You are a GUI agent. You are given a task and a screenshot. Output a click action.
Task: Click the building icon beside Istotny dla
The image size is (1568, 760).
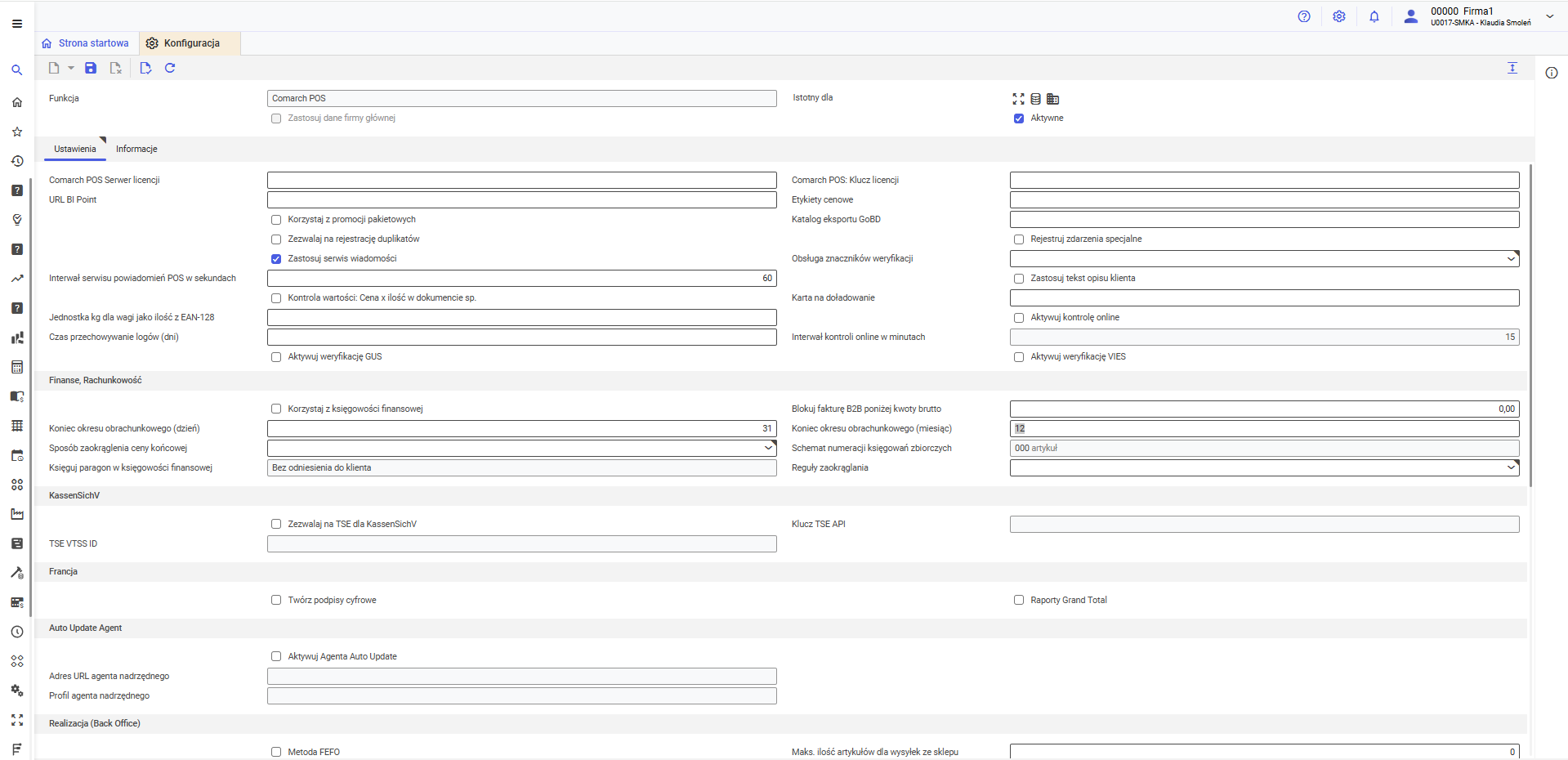click(1053, 99)
